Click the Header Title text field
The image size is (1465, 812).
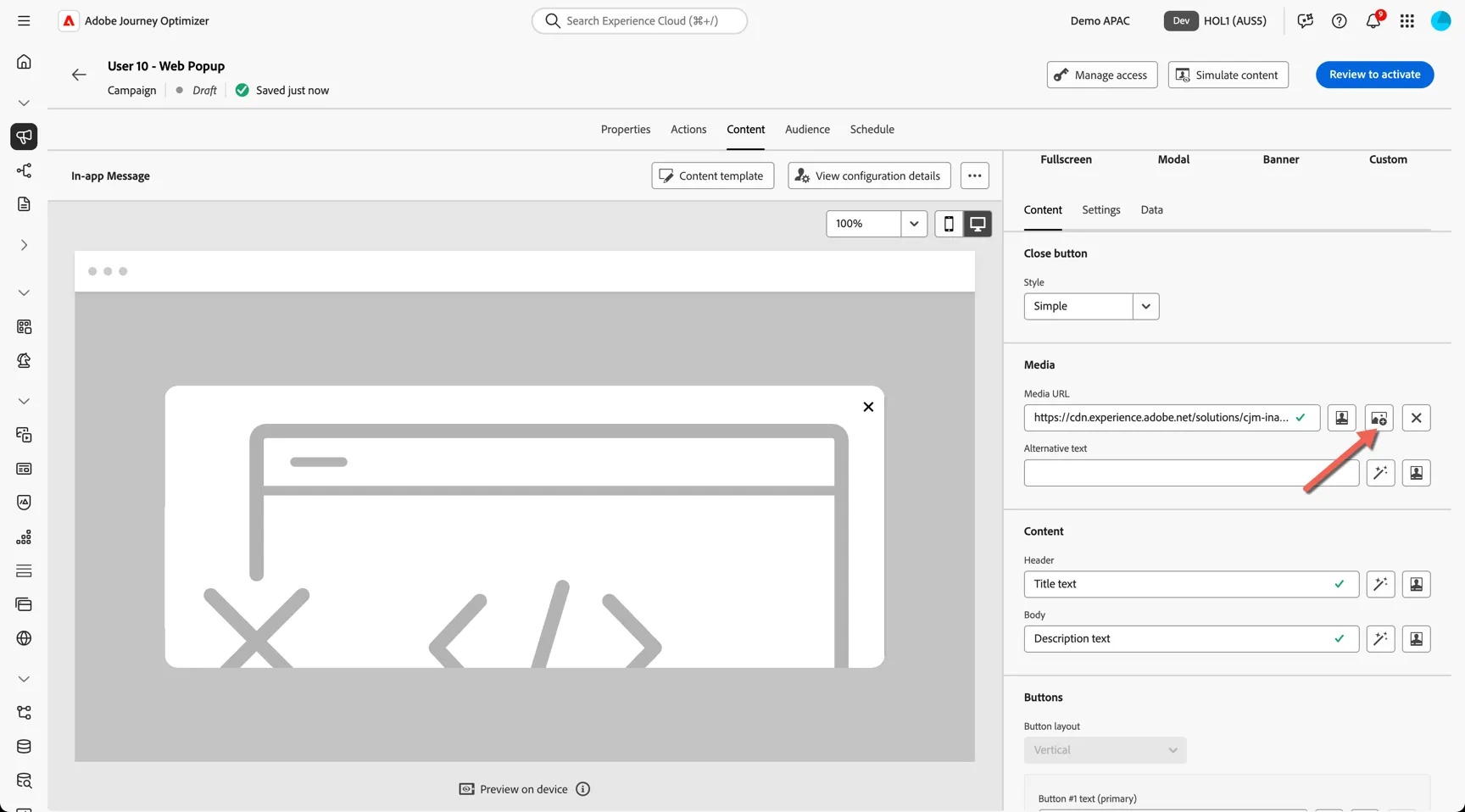click(1191, 584)
